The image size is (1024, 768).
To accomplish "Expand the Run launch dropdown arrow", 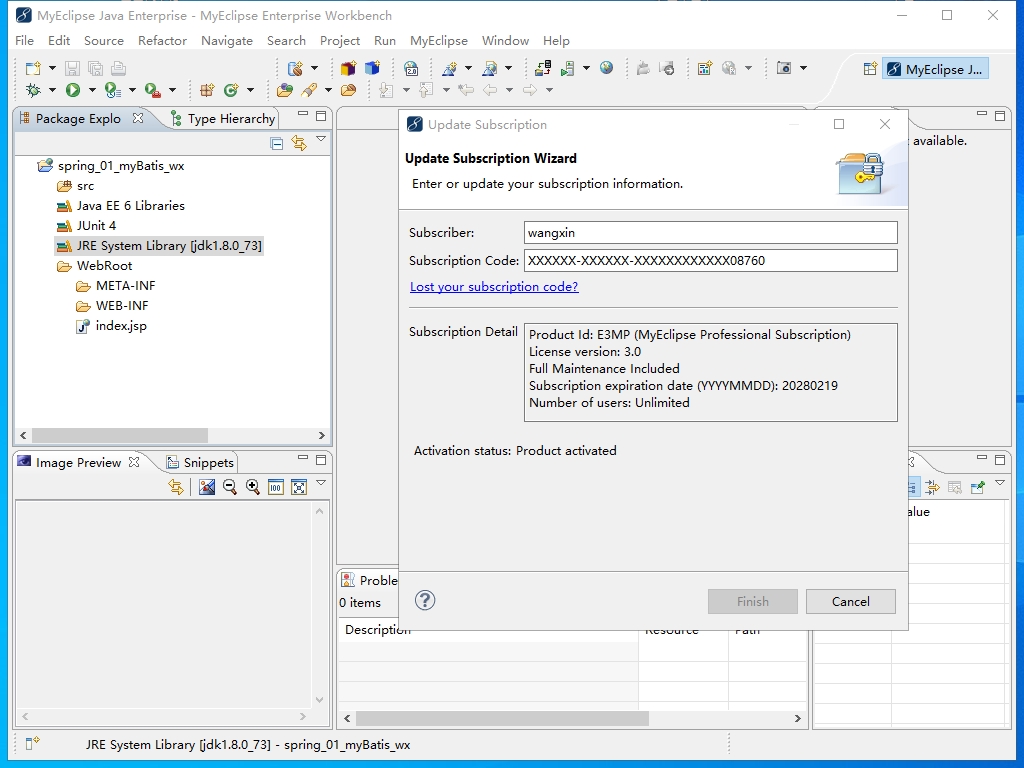I will [92, 90].
